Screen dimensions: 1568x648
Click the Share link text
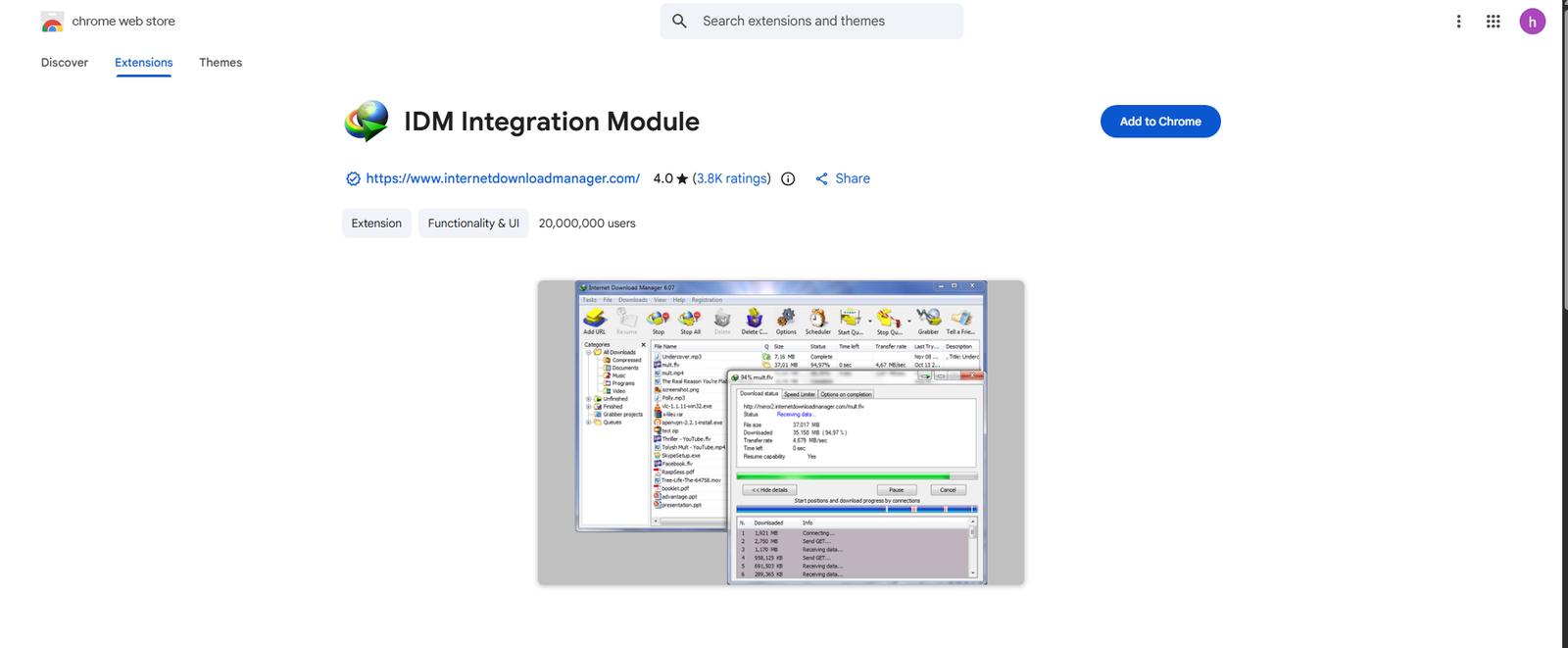[x=853, y=178]
